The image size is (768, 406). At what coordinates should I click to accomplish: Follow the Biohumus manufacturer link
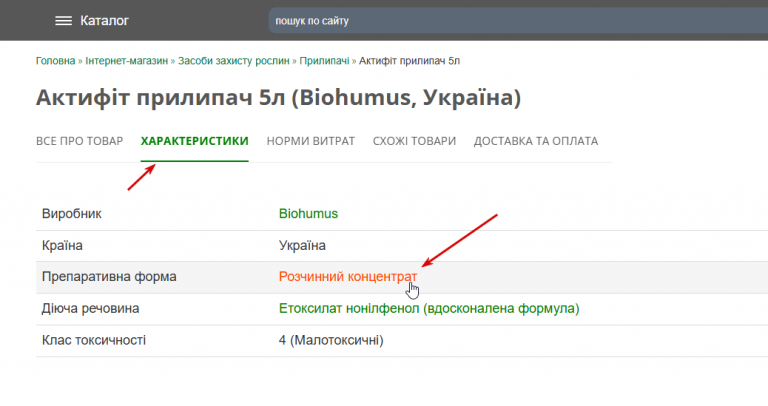click(x=308, y=214)
